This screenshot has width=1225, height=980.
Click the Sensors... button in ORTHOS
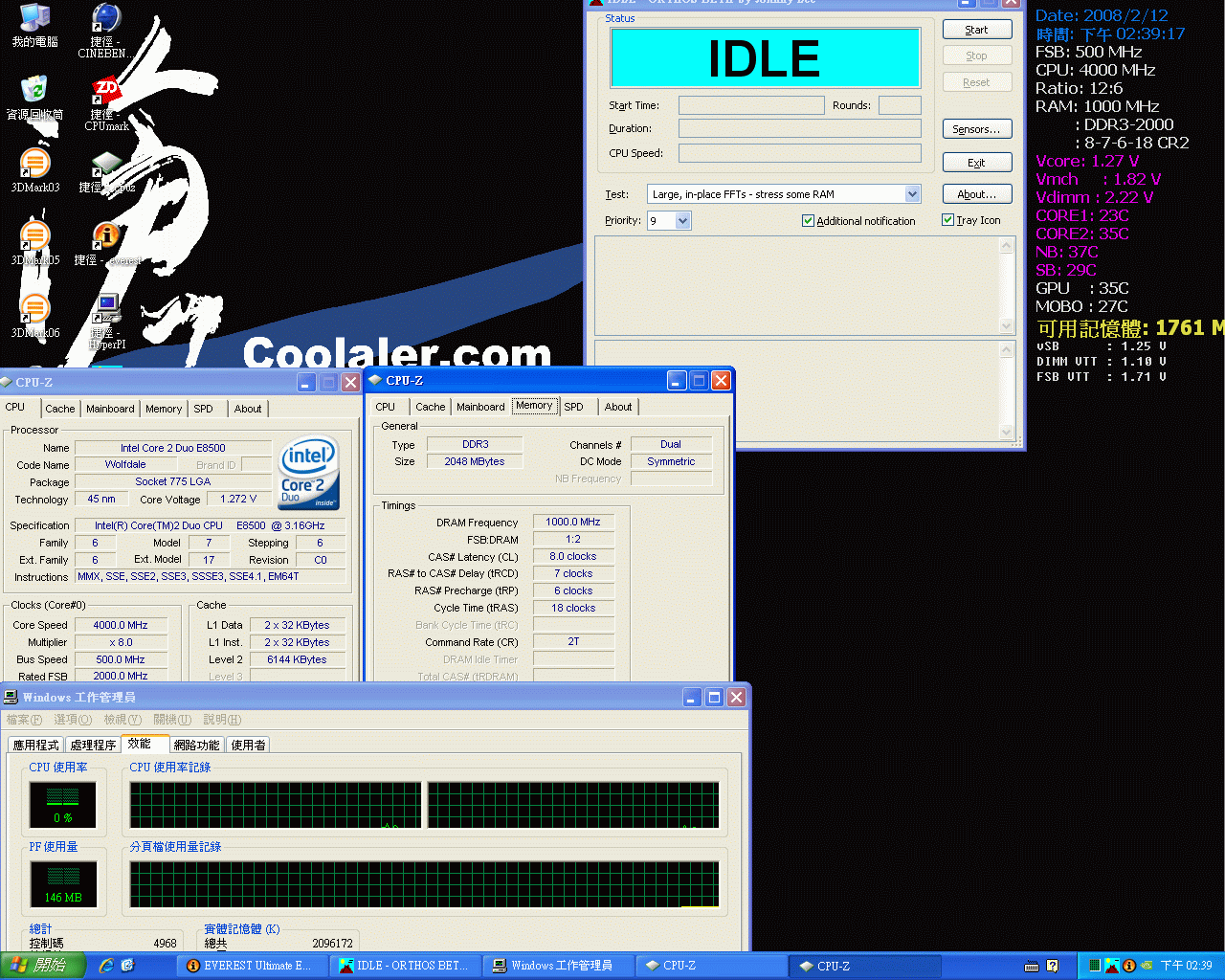point(976,129)
